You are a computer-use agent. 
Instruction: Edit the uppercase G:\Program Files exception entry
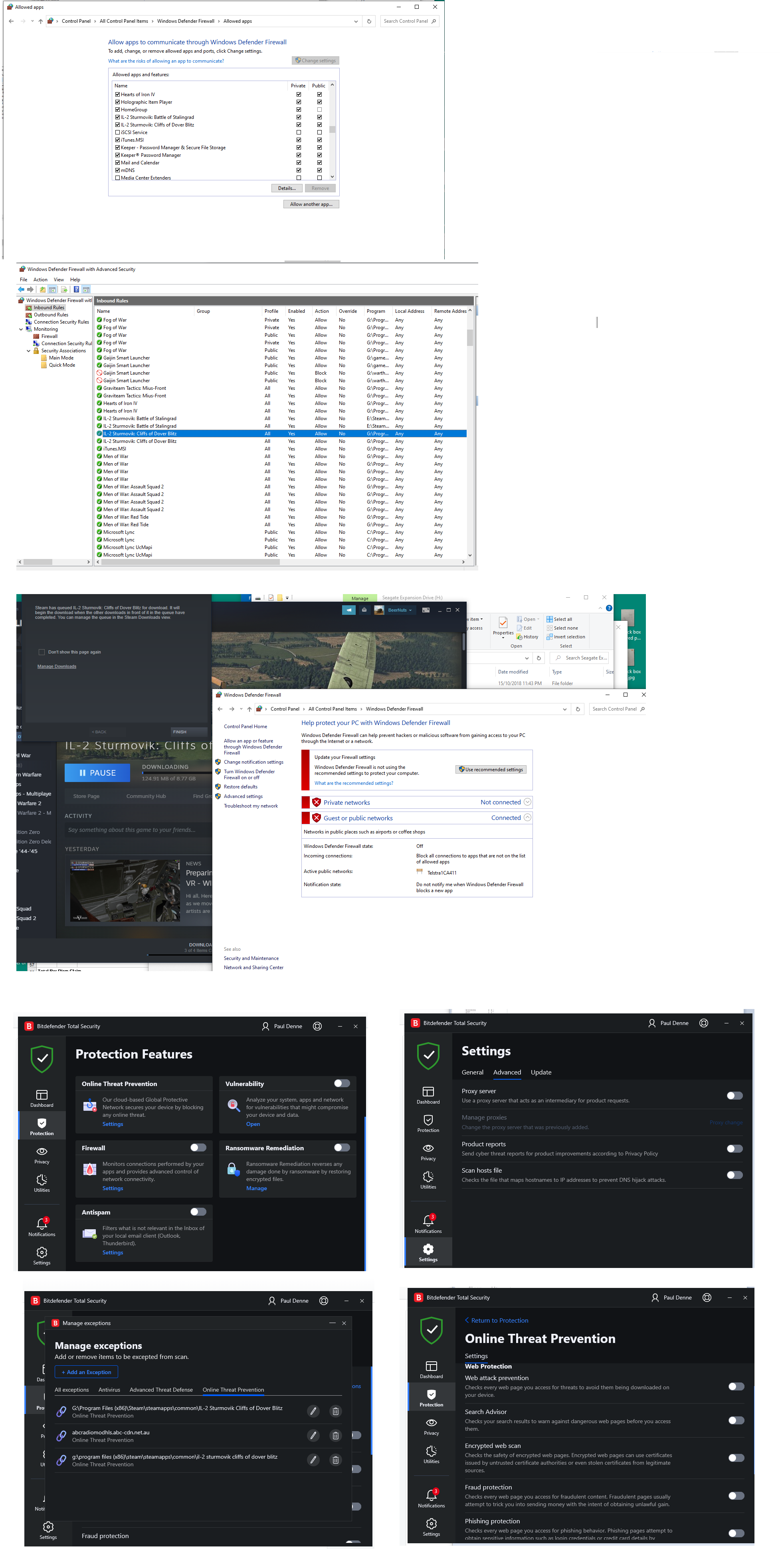click(x=313, y=1411)
